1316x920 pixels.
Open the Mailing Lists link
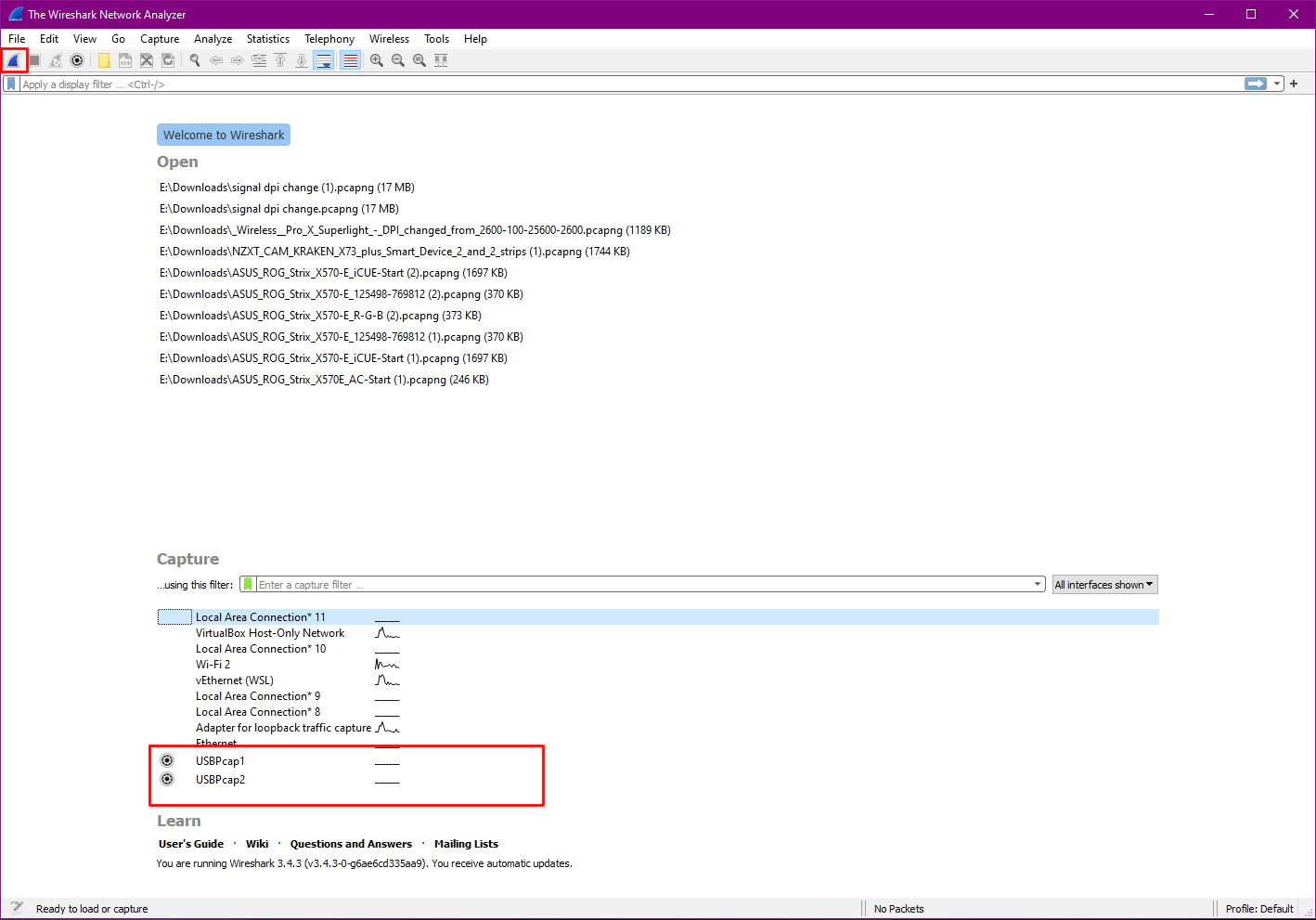point(466,844)
